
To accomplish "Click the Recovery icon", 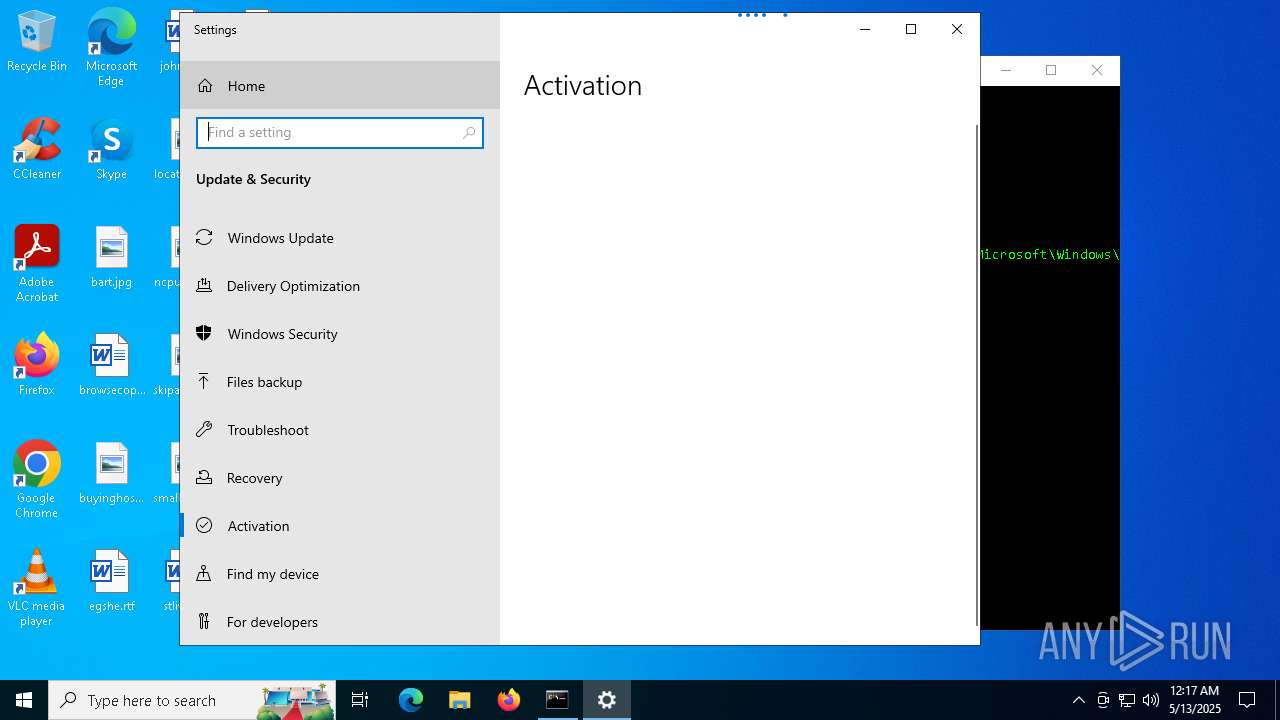I will point(204,477).
